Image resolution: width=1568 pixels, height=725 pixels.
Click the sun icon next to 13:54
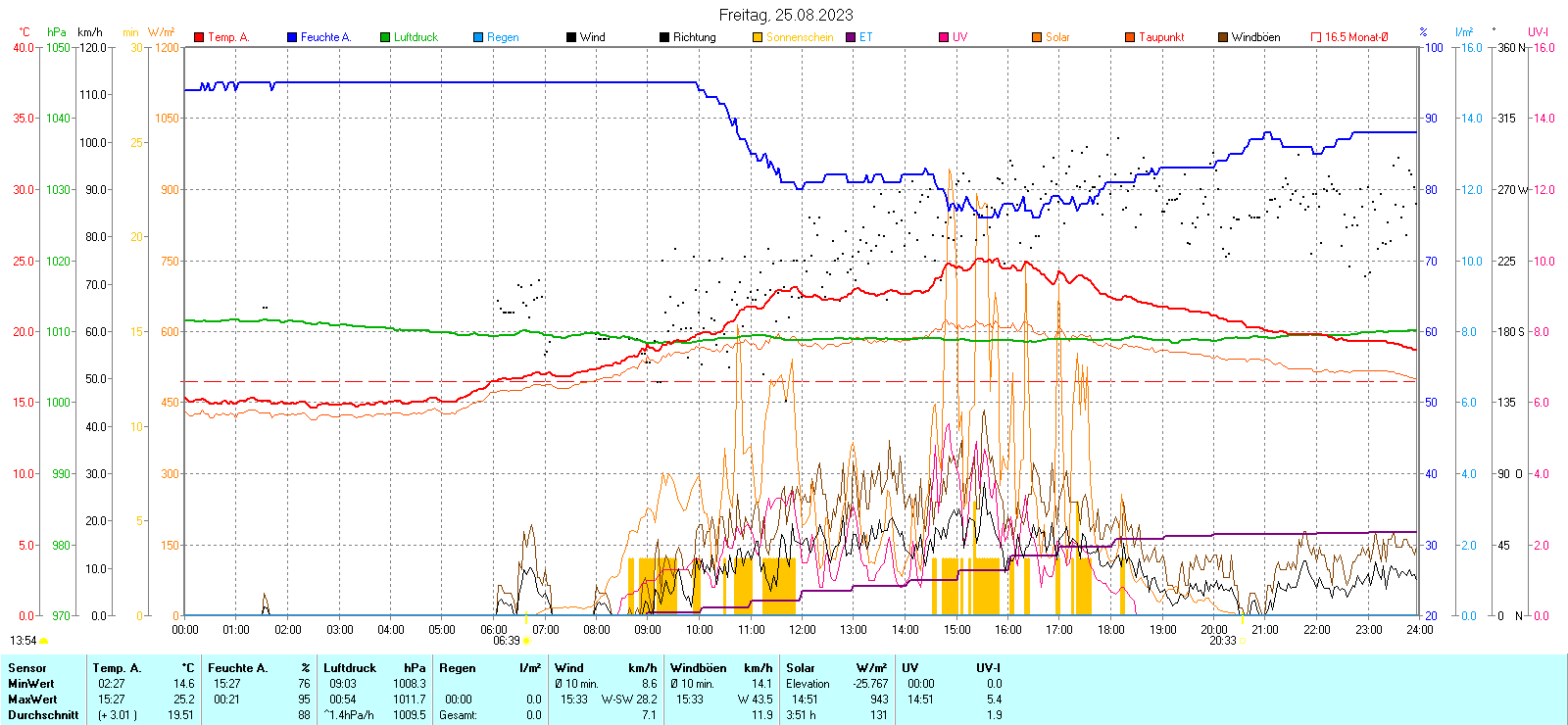pyautogui.click(x=43, y=641)
